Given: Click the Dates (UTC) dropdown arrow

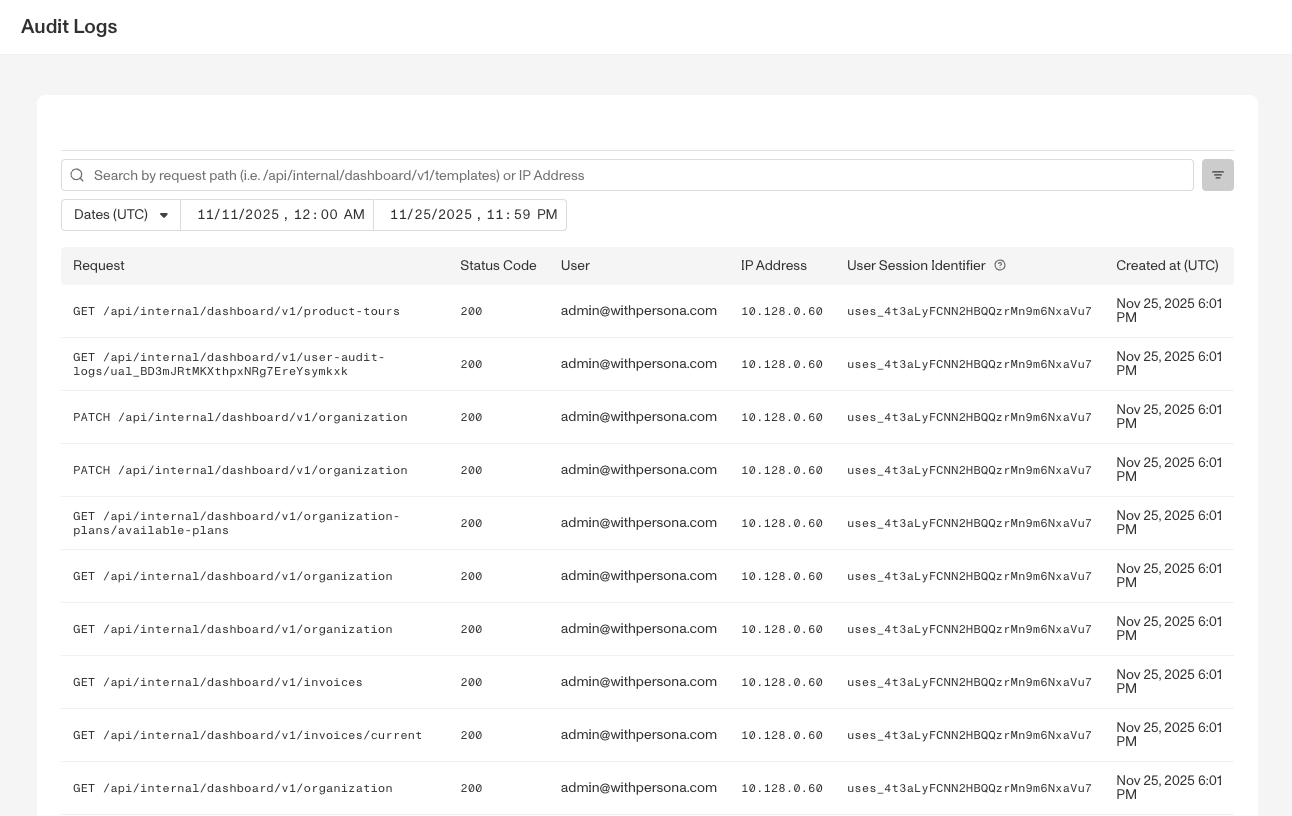Looking at the screenshot, I should pyautogui.click(x=164, y=215).
